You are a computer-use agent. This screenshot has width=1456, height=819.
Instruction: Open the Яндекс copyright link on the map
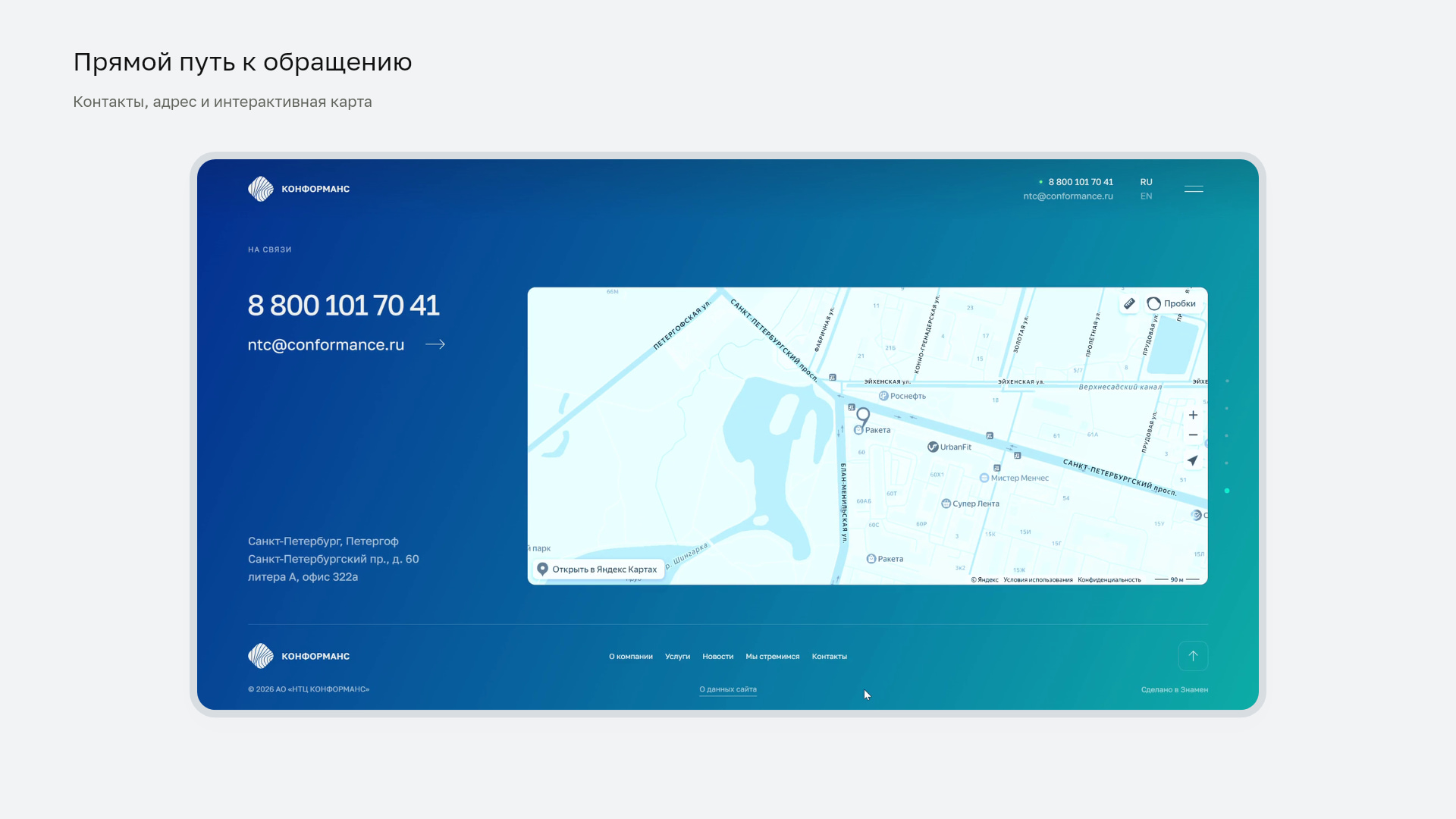[x=984, y=580]
